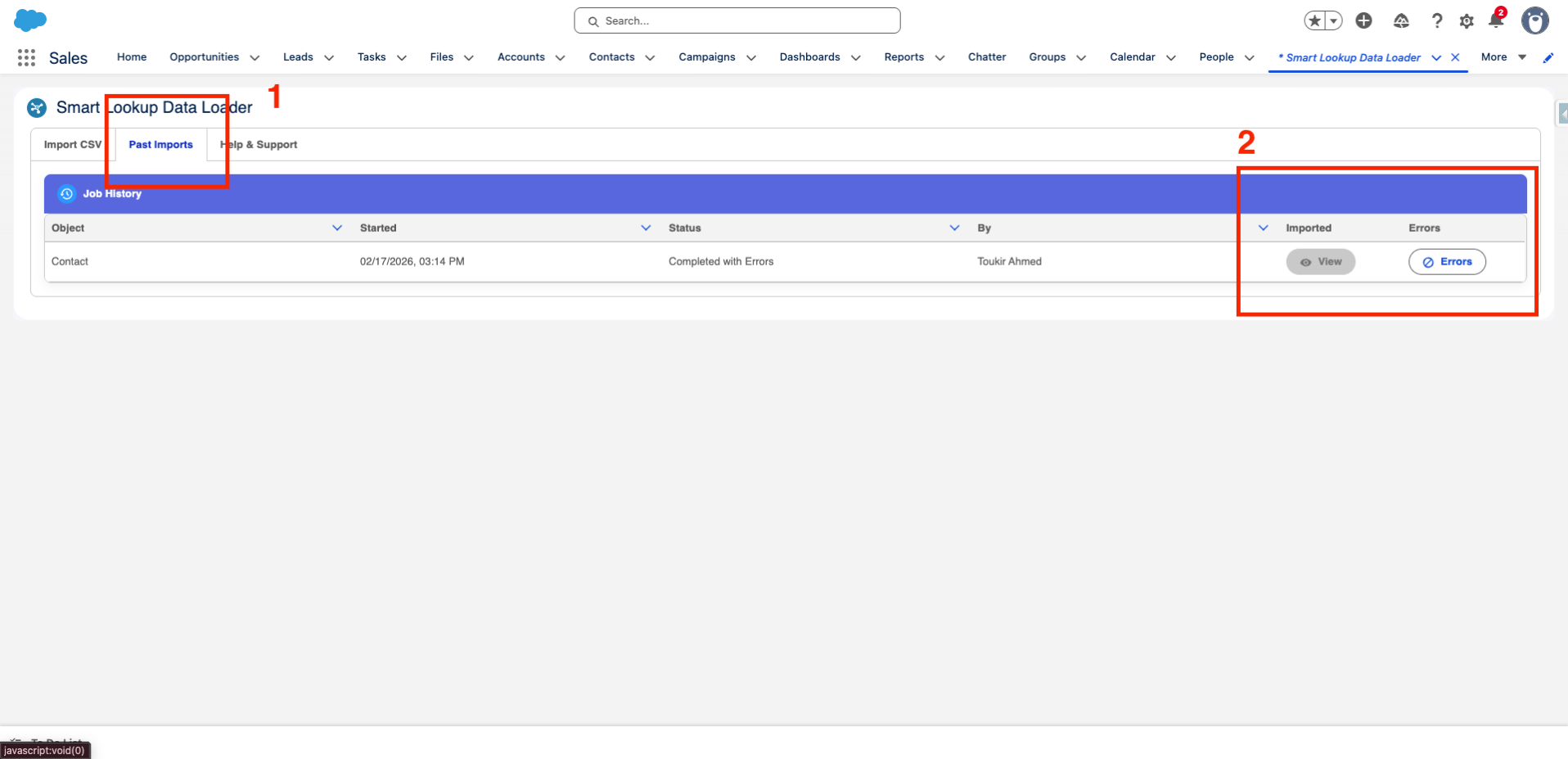Click inside the Search field

(x=737, y=20)
